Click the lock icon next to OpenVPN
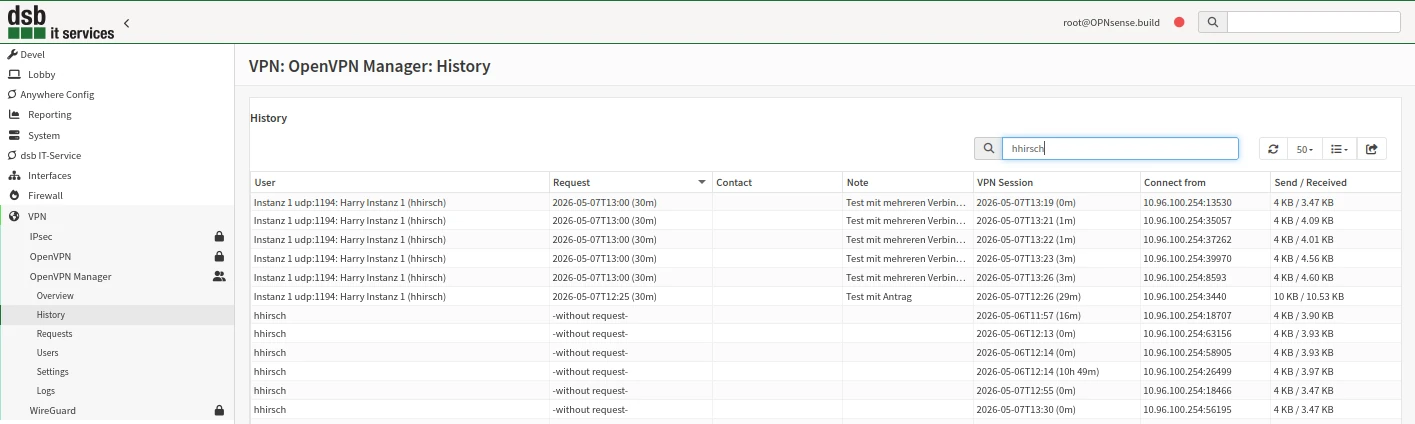This screenshot has height=424, width=1415. click(219, 256)
